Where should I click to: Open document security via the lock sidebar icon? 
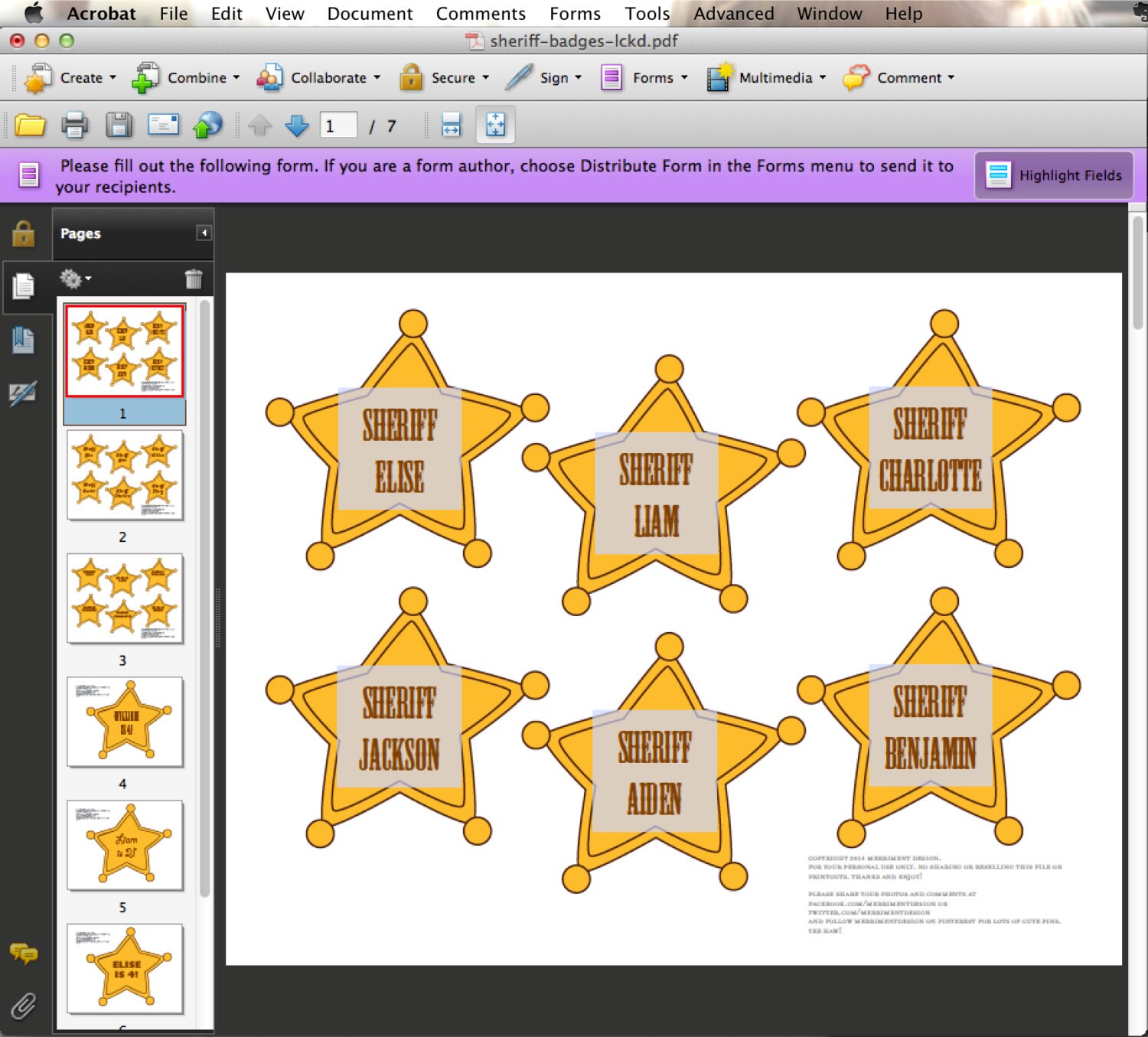click(23, 234)
